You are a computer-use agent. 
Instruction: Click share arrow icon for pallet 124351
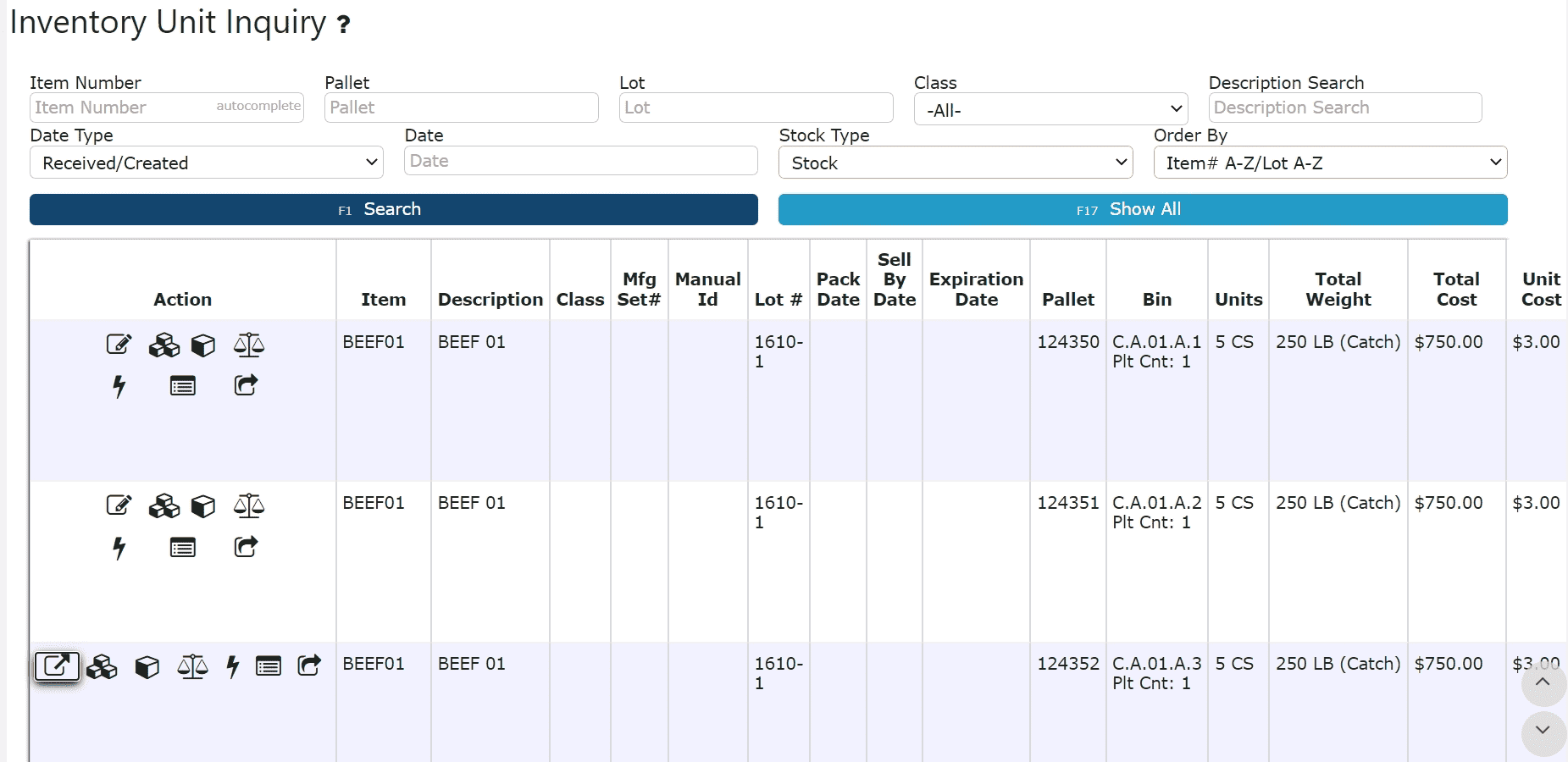246,547
